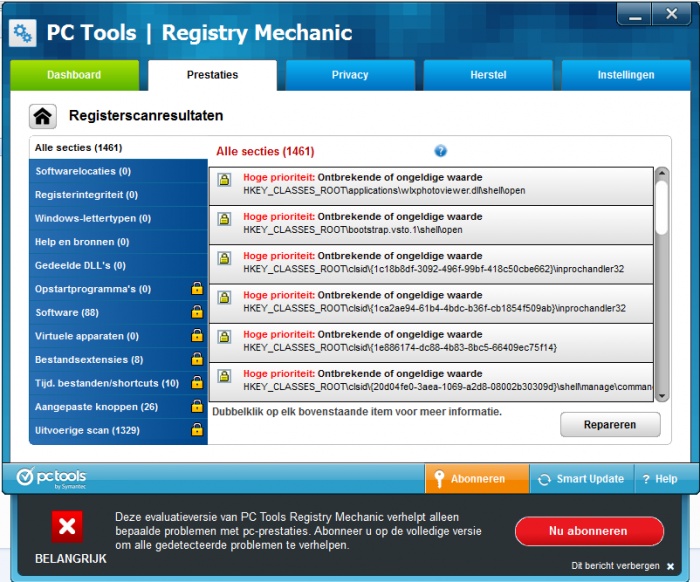The image size is (700, 582).
Task: Select the 20d04fe0-3aea shell\manage entry
Action: 431,382
